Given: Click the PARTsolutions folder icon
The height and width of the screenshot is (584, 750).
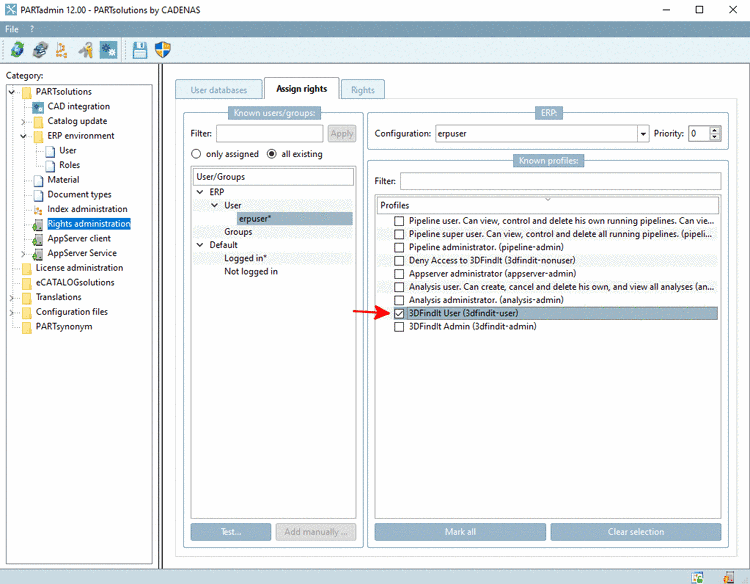Looking at the screenshot, I should [x=27, y=92].
